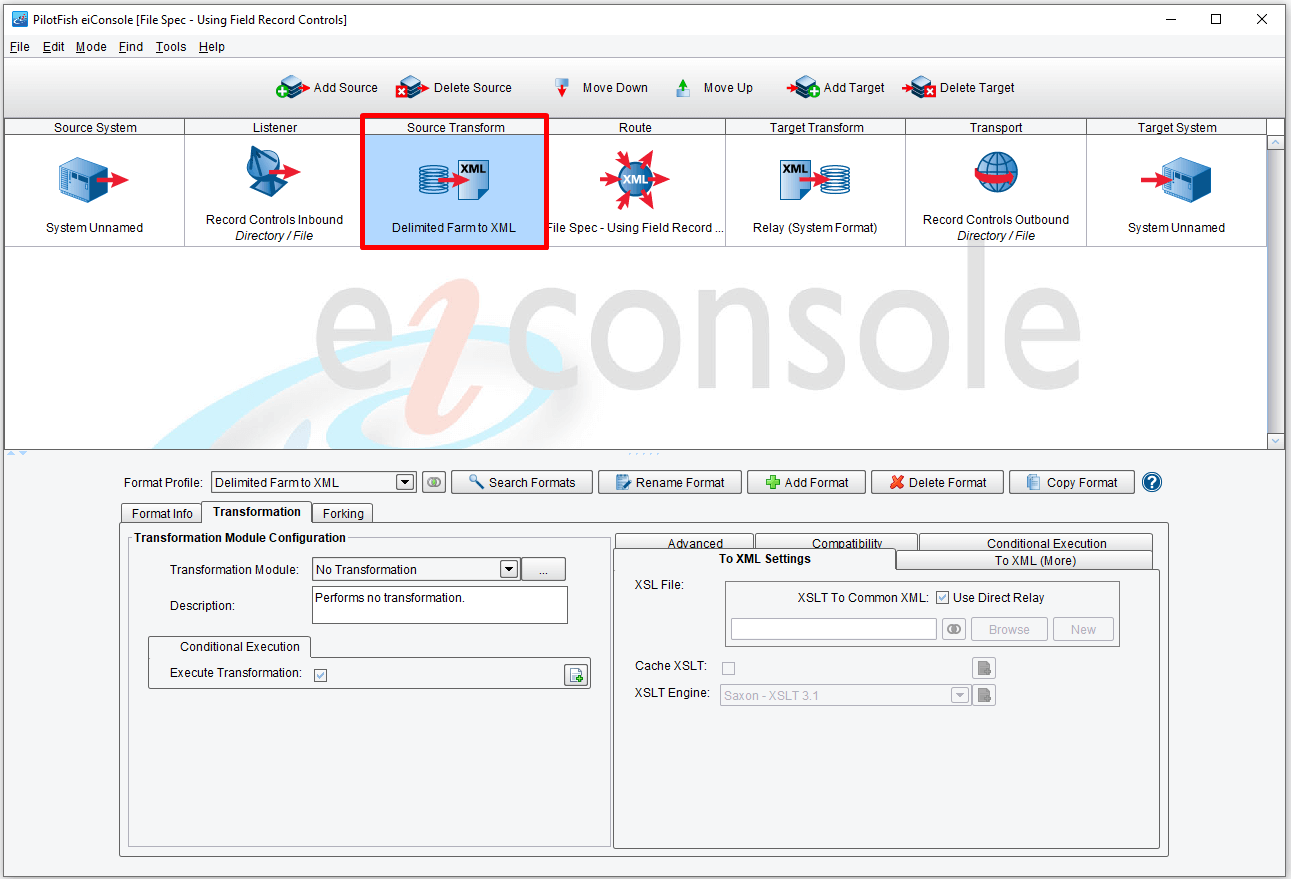Screen dimensions: 1291x879
Task: Open the Mode menu
Action: (x=91, y=47)
